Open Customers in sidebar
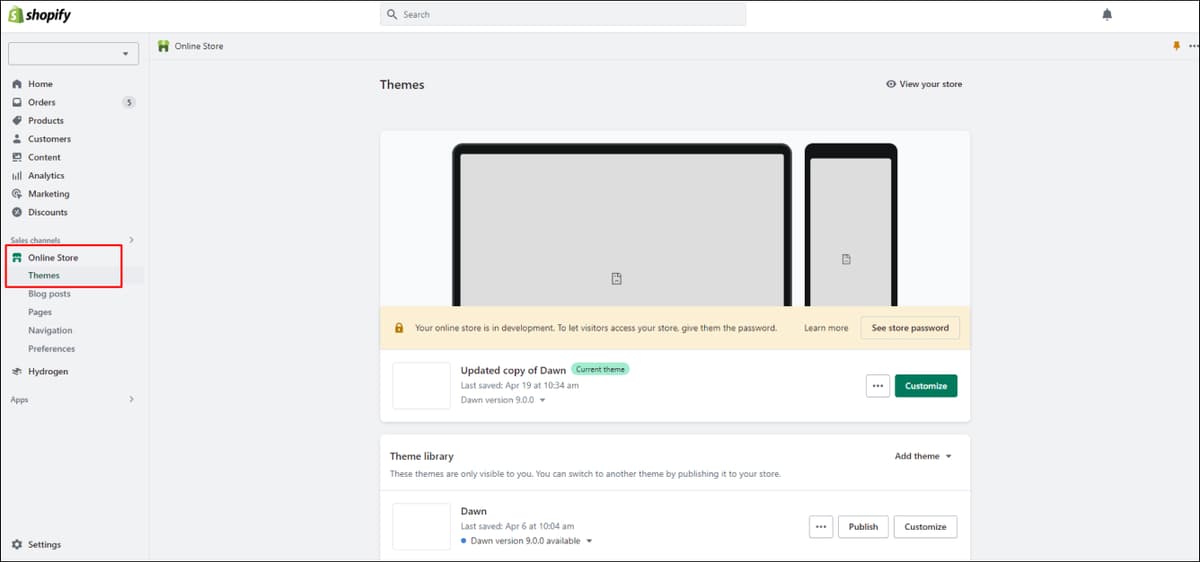 click(49, 139)
